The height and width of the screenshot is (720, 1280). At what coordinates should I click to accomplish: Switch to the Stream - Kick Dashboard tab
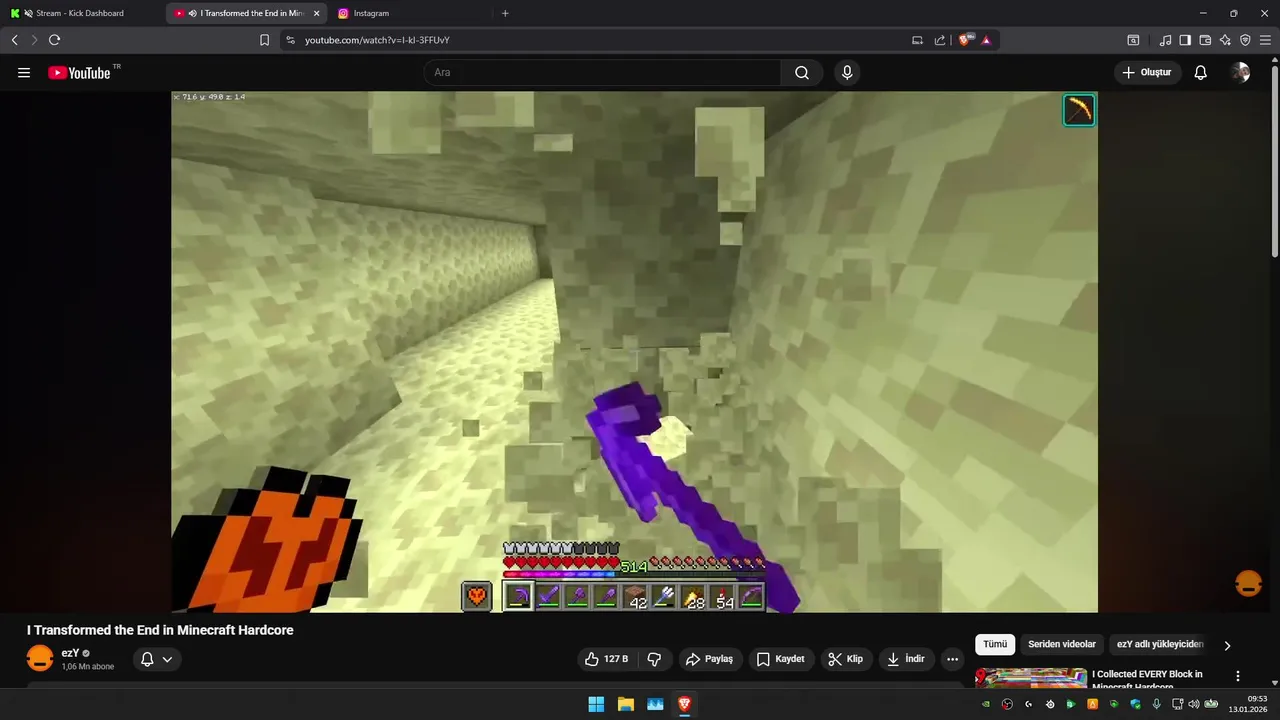tap(80, 13)
